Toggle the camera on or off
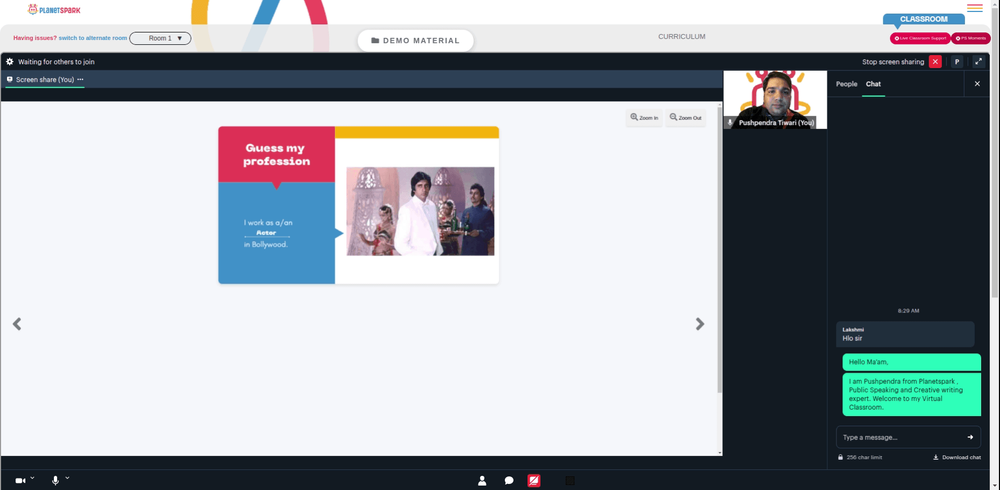Screen dimensions: 1000x490 coord(20,480)
